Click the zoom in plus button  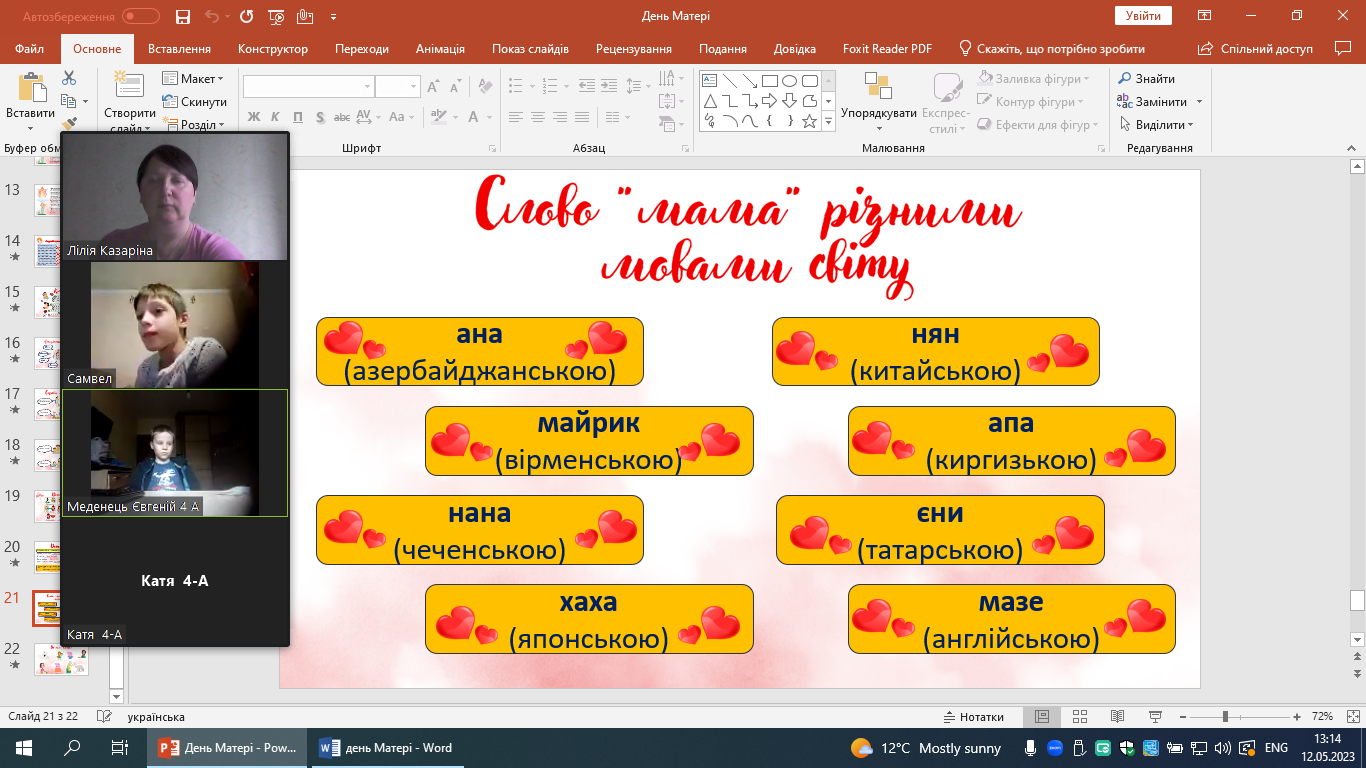tap(1297, 717)
